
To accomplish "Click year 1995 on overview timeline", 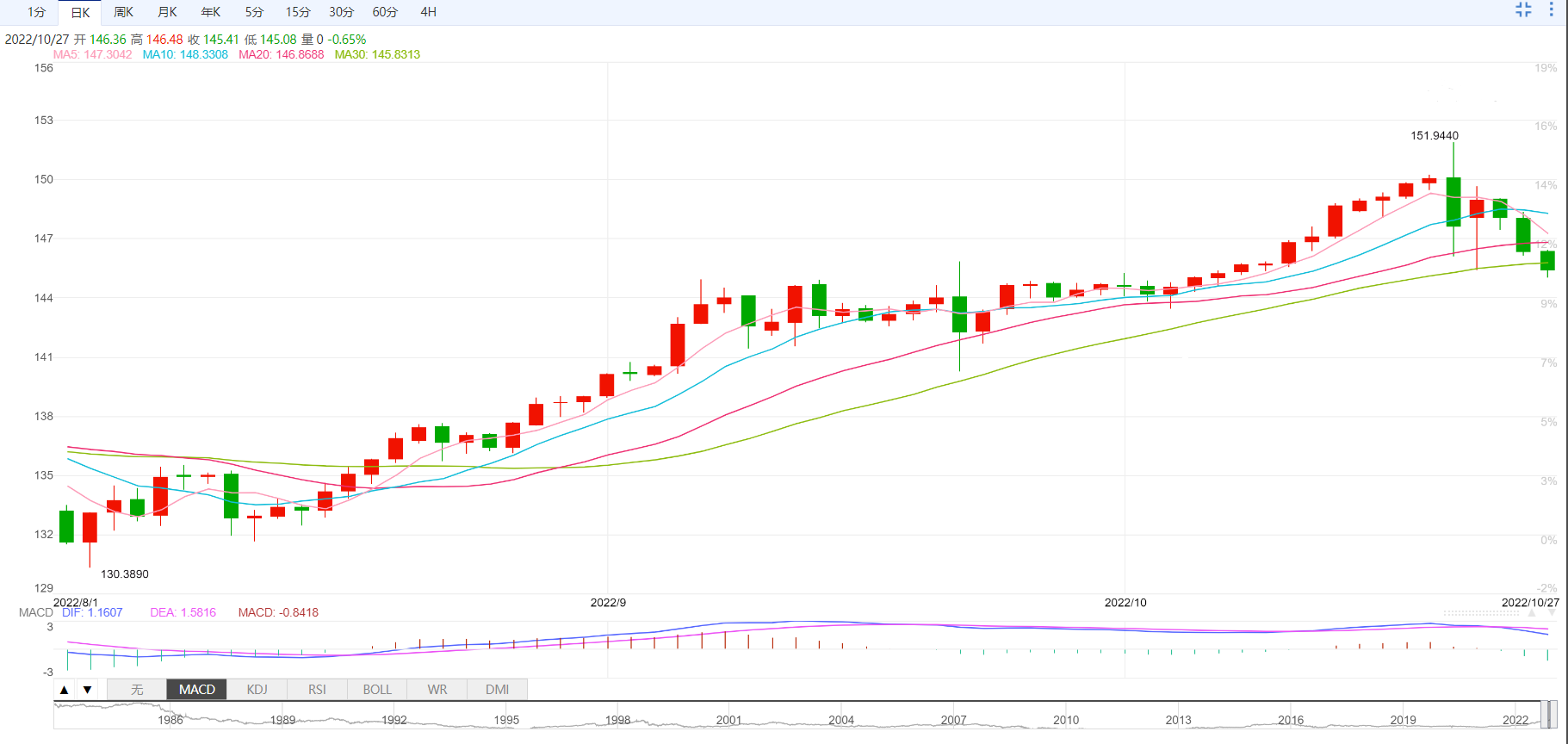I will 506,720.
